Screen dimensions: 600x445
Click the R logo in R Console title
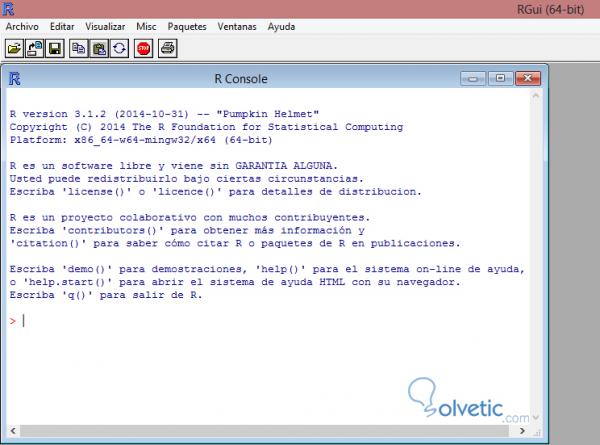pos(15,79)
